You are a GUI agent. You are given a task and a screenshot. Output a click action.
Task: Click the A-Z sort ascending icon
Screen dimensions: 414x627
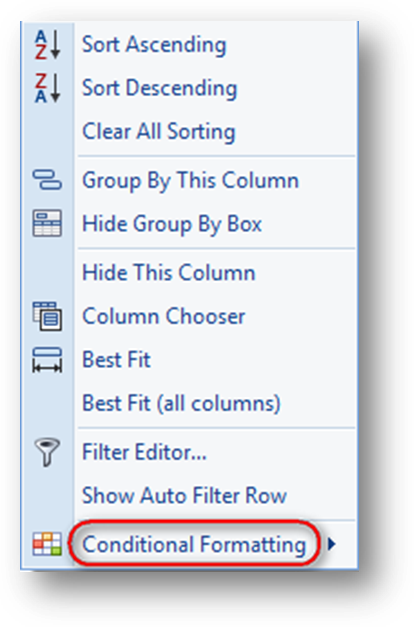[47, 45]
